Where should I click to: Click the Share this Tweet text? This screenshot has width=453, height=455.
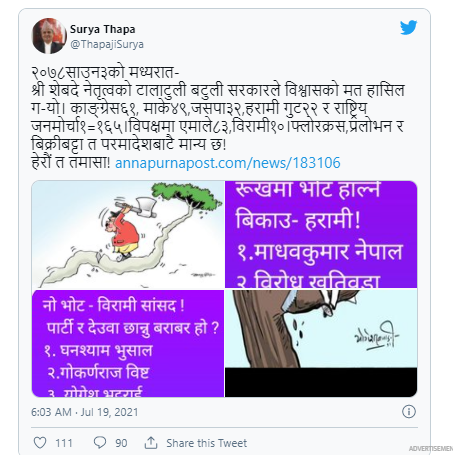[206, 443]
